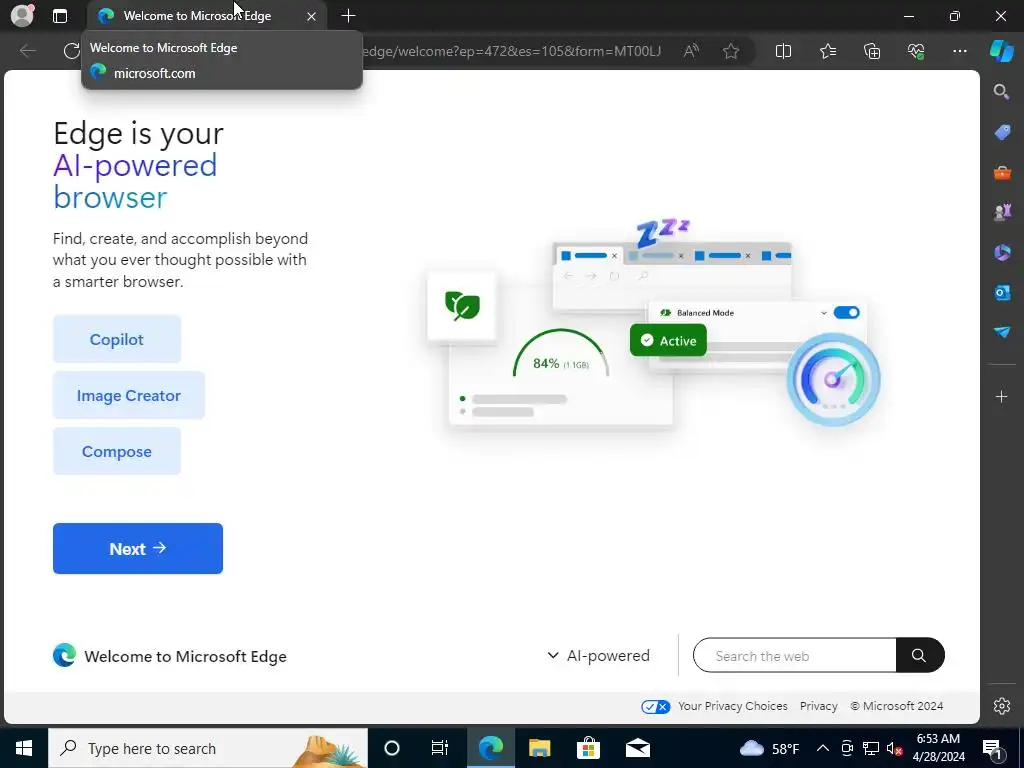Open Browser essentials heart icon
Screen dimensions: 1024x768
916,51
